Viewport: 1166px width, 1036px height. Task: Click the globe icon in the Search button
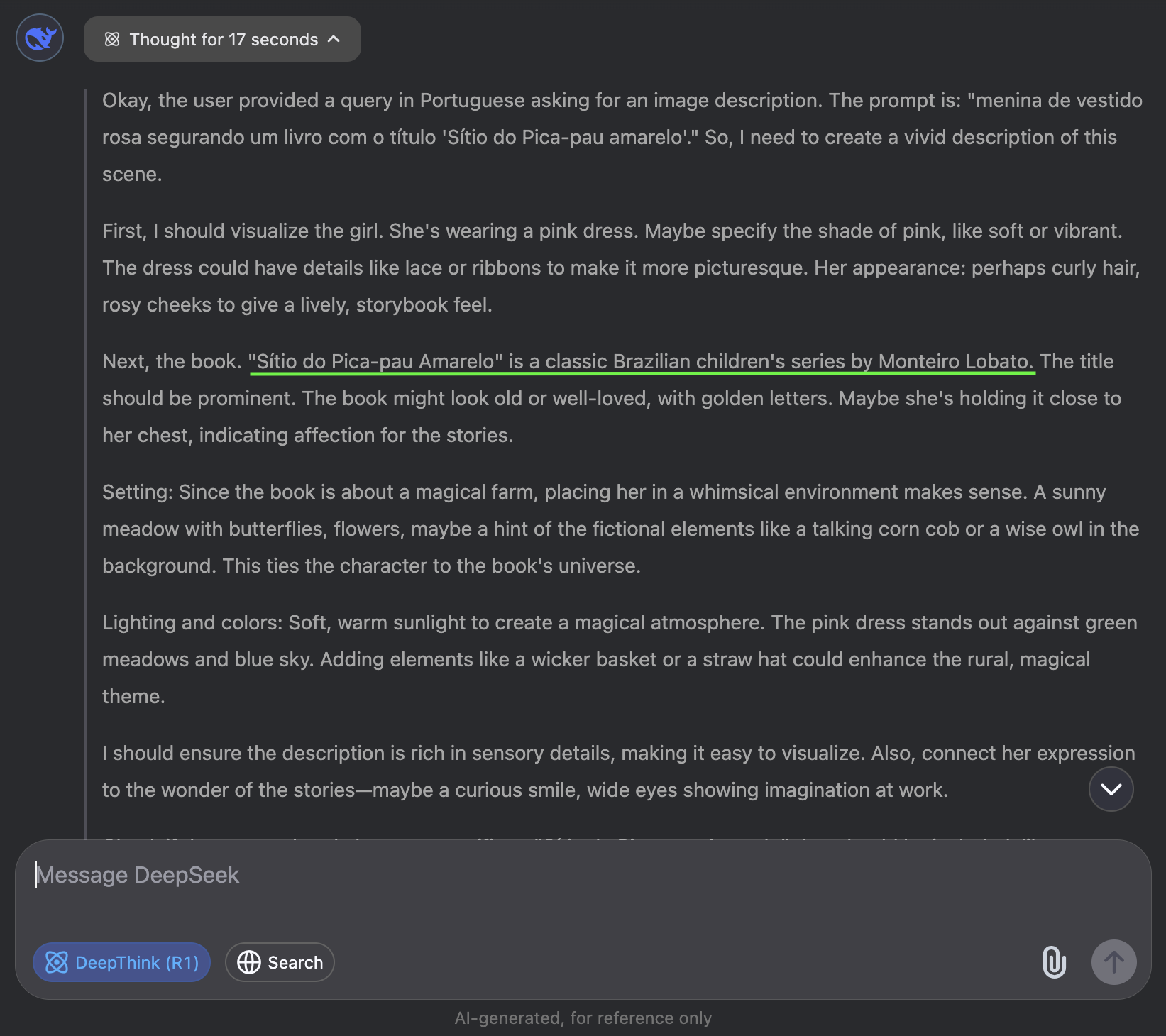pos(249,962)
